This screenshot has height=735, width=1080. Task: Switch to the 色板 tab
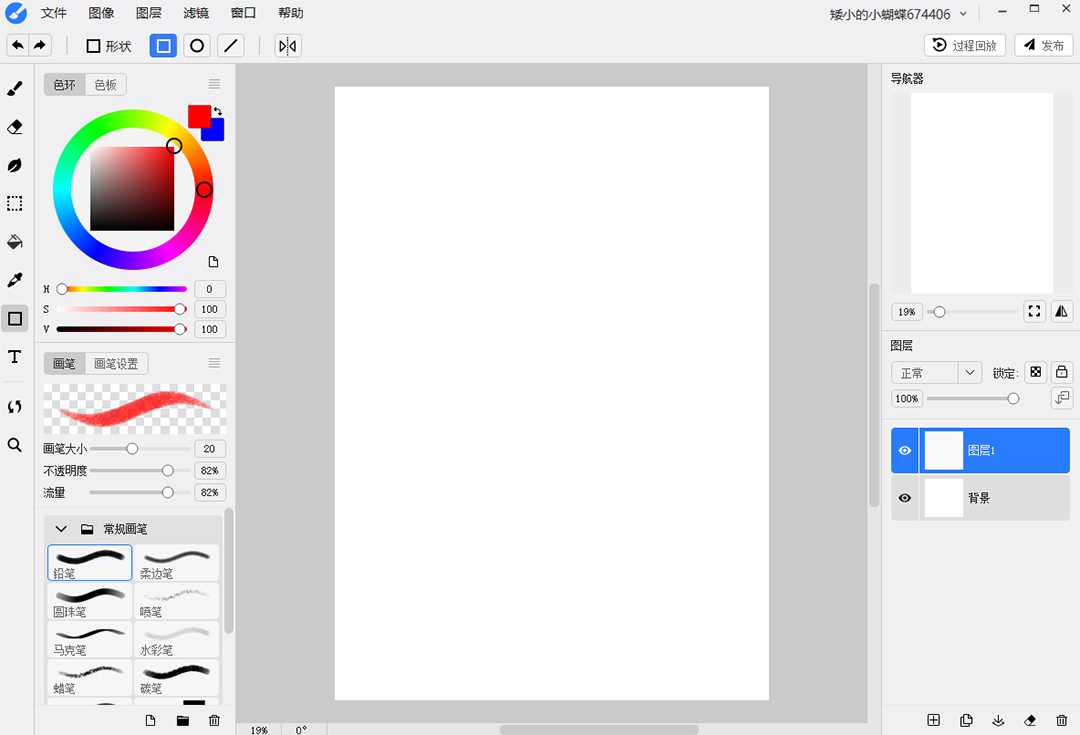coord(105,85)
